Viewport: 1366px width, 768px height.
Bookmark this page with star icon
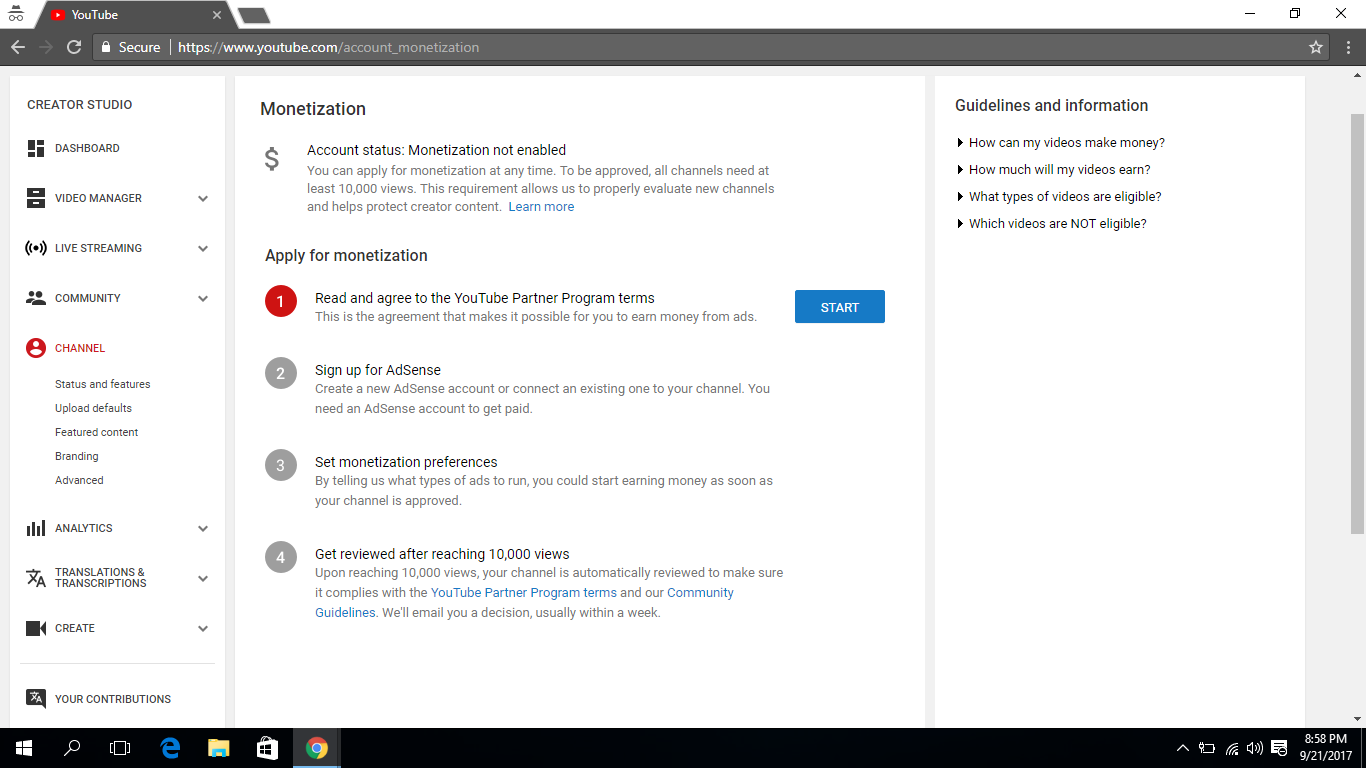[1316, 47]
